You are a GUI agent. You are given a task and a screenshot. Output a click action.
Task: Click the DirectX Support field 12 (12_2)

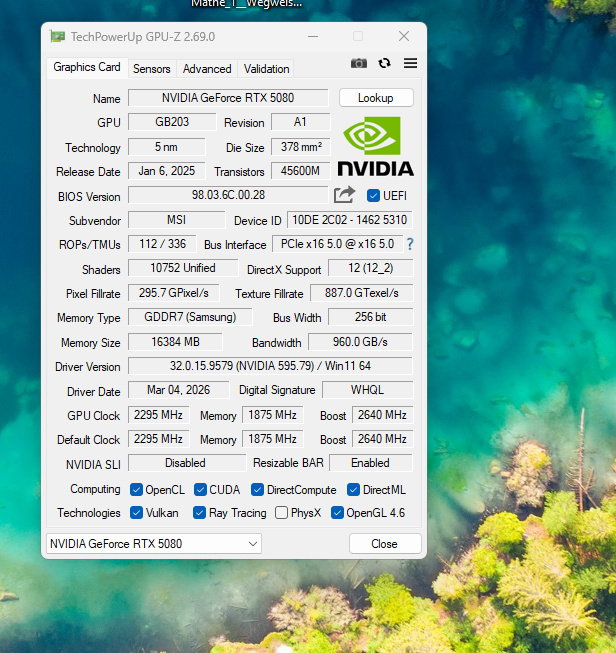(371, 268)
